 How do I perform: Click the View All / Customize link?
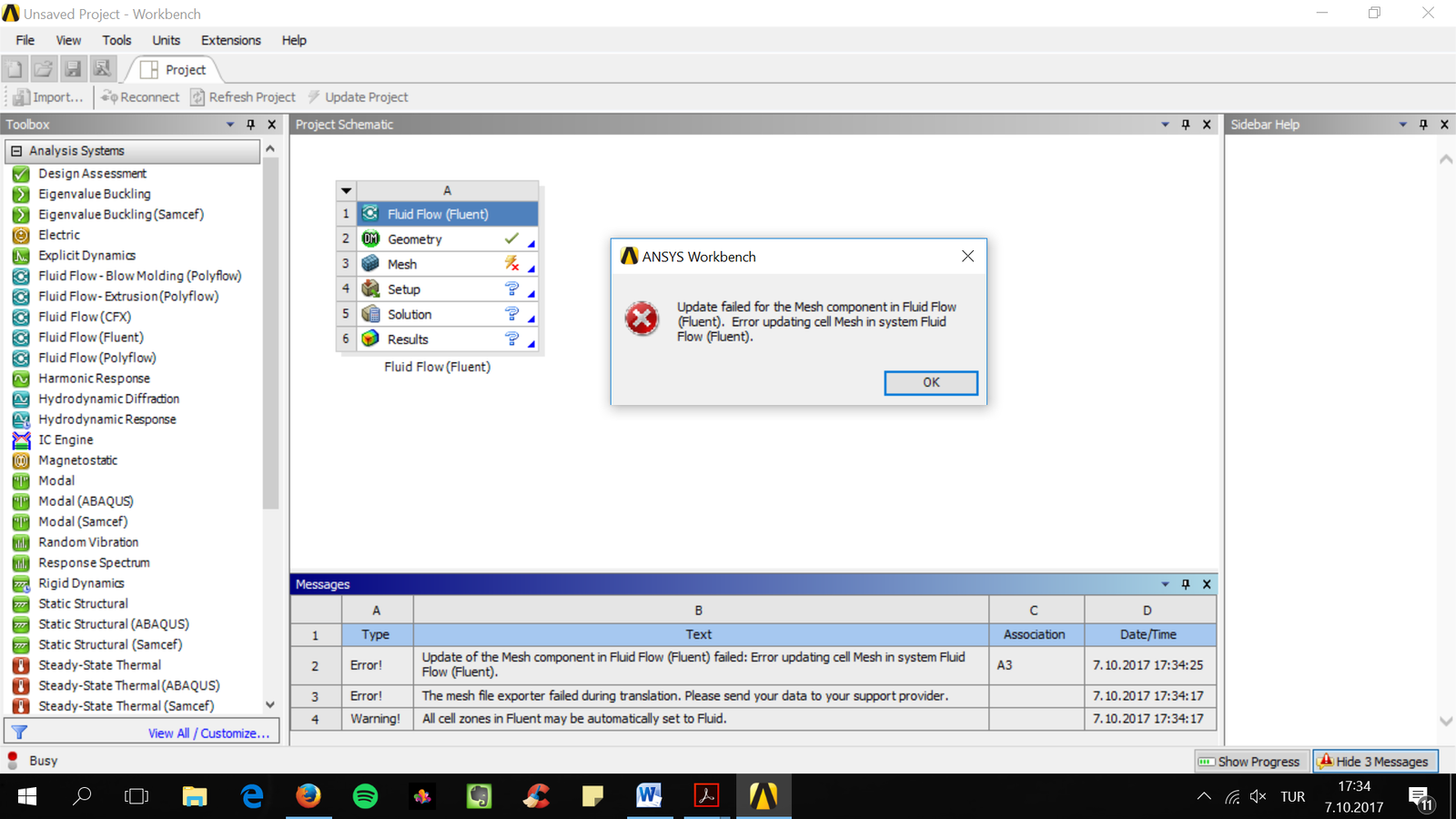click(208, 733)
